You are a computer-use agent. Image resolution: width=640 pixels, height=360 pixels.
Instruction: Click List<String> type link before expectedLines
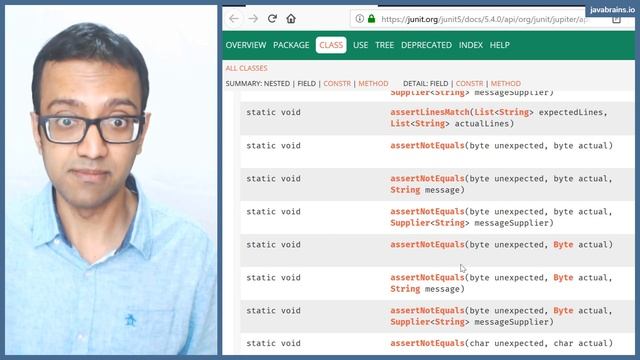click(x=504, y=112)
